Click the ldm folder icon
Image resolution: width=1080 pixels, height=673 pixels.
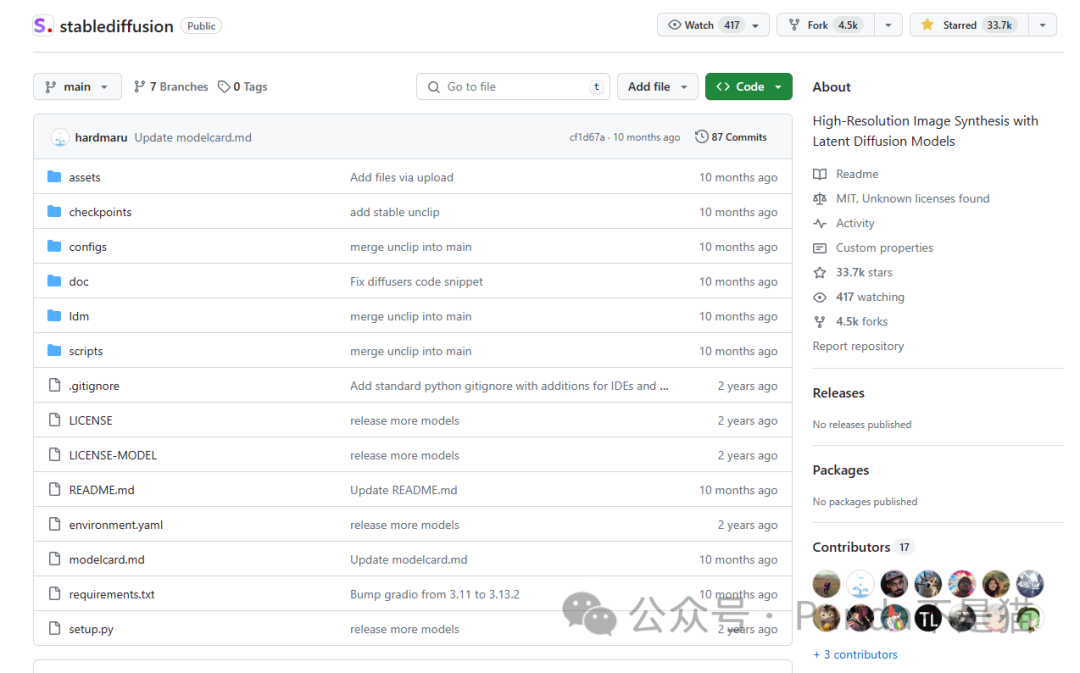(54, 316)
